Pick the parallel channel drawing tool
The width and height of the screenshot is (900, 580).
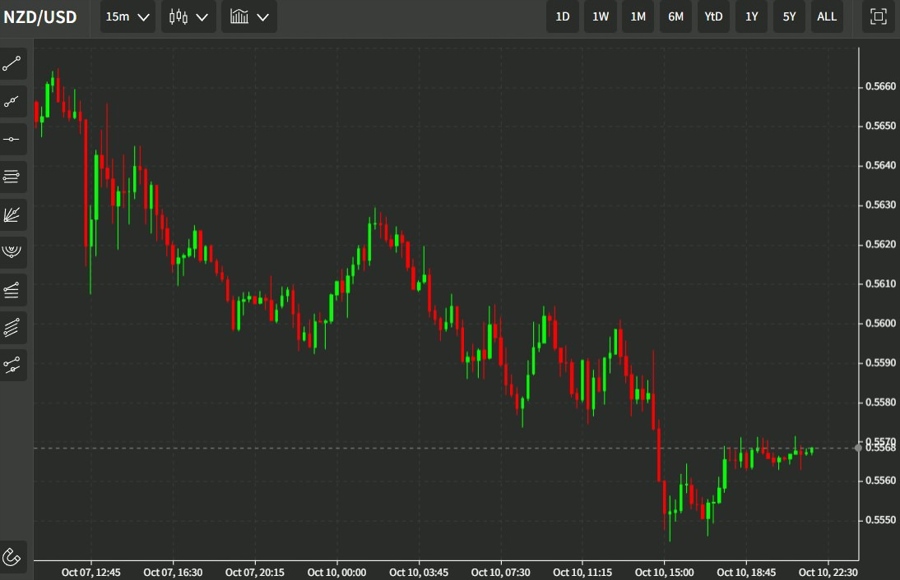coord(13,327)
